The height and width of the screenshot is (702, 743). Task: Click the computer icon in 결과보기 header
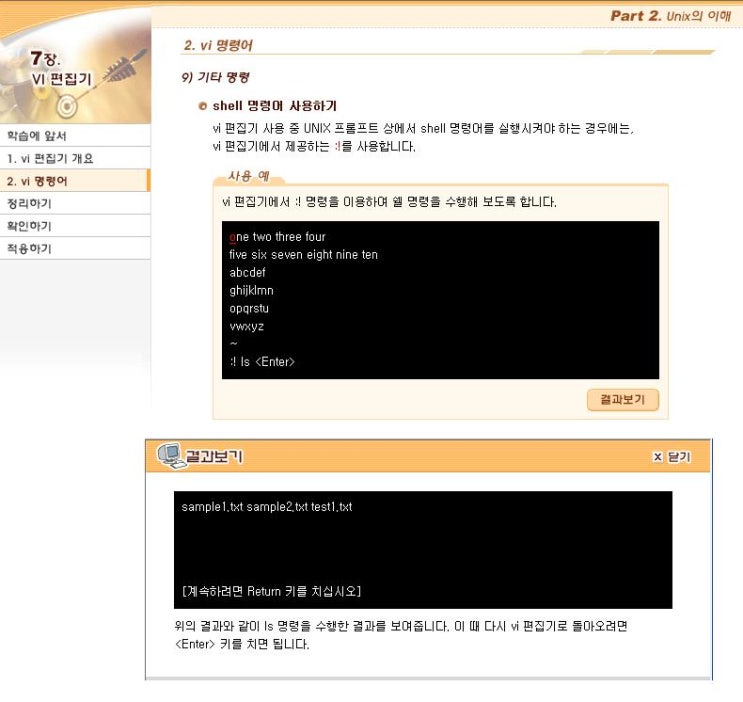point(171,456)
